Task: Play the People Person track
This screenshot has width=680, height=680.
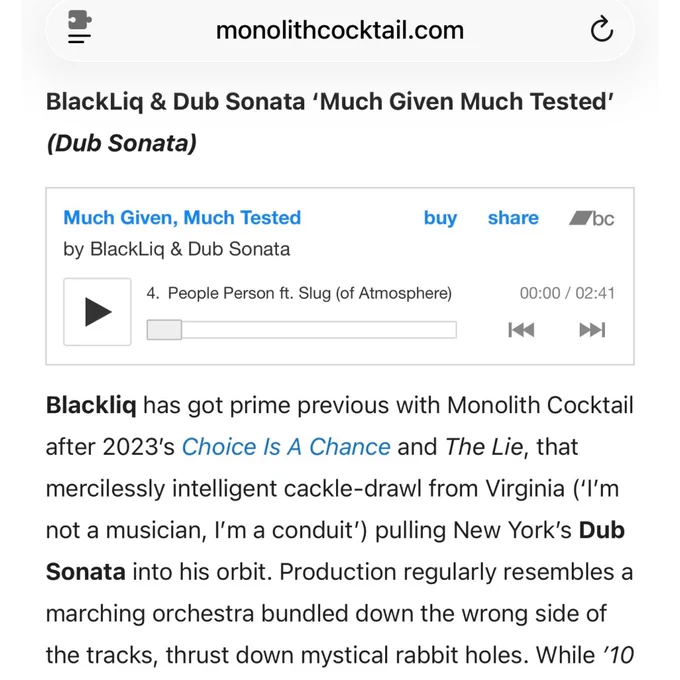Action: (97, 312)
